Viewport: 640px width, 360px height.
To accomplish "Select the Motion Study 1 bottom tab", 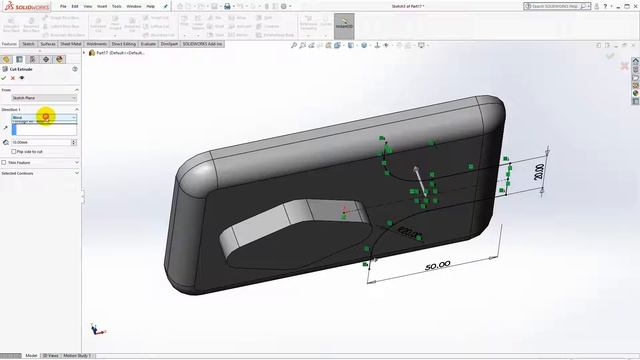I will (77, 356).
